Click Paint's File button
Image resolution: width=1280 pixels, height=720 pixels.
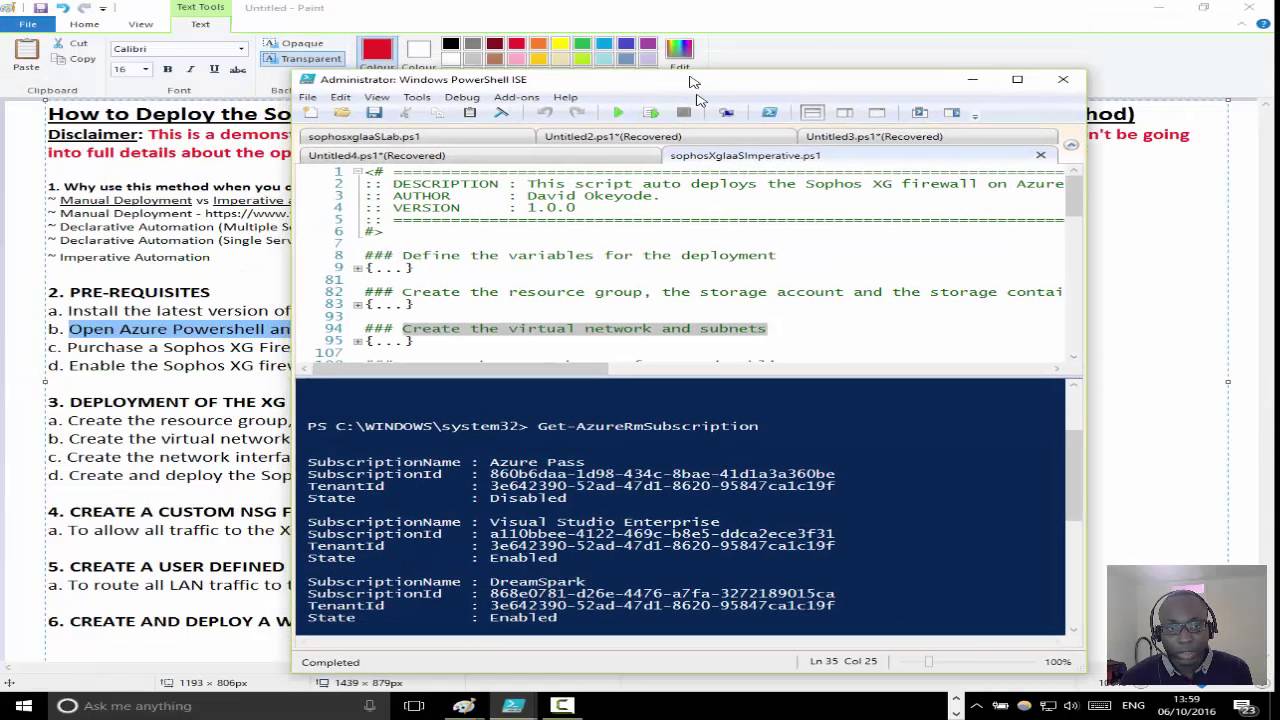(28, 24)
